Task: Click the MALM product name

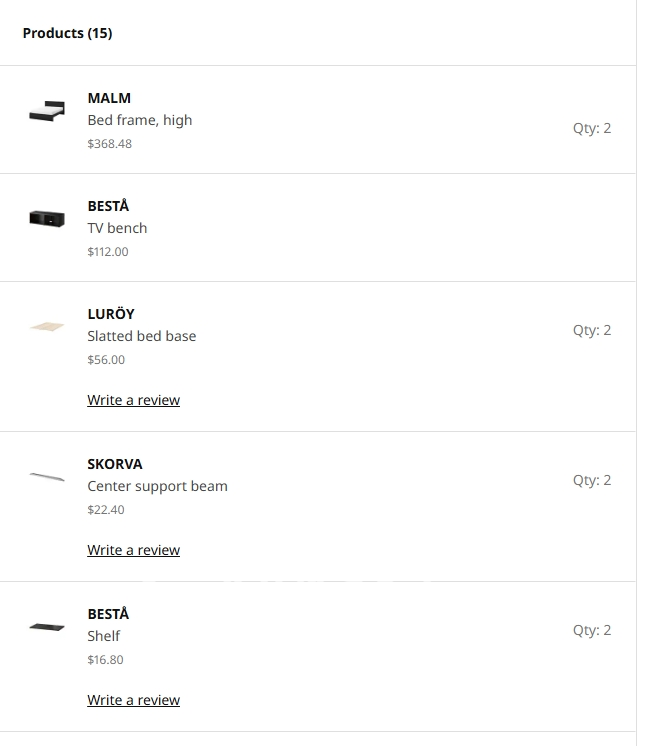Action: click(109, 98)
